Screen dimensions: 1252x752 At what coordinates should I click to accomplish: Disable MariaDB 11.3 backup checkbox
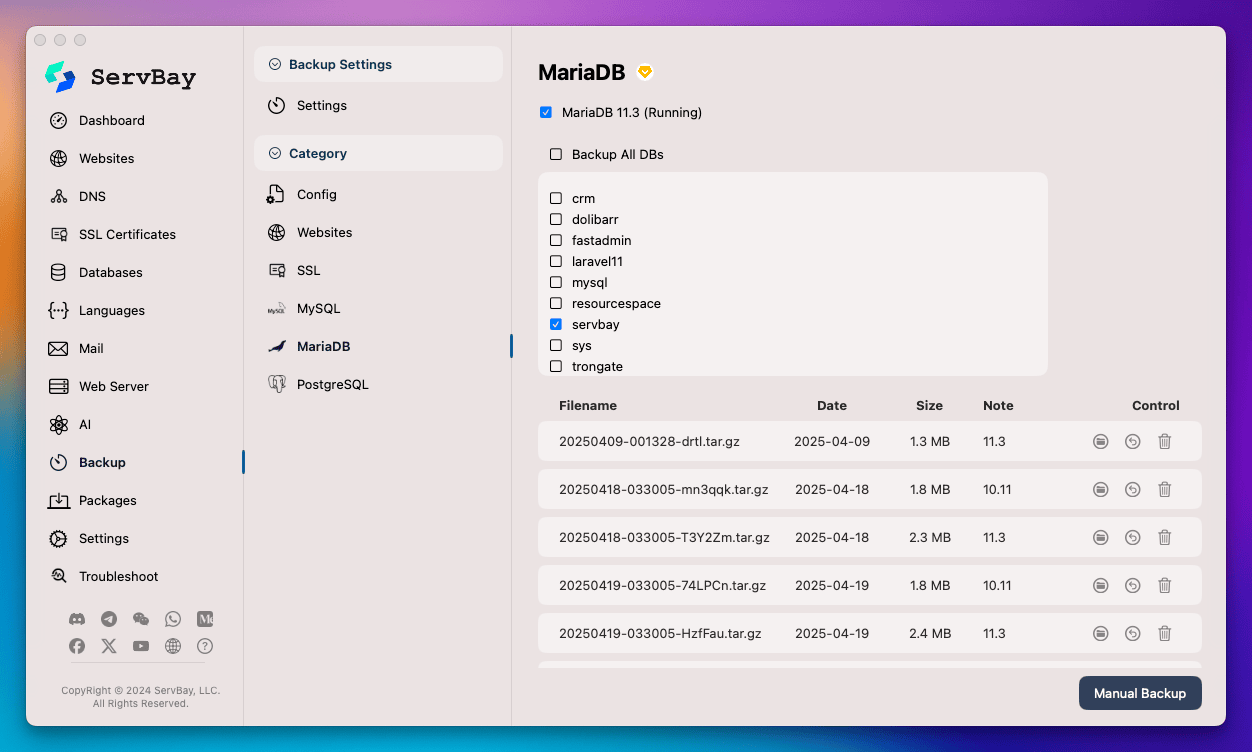click(545, 112)
